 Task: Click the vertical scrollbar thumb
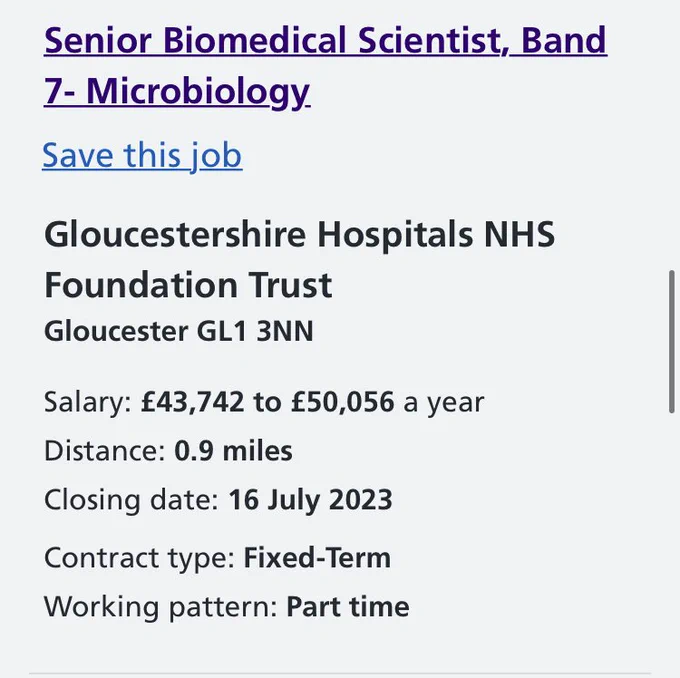point(672,341)
